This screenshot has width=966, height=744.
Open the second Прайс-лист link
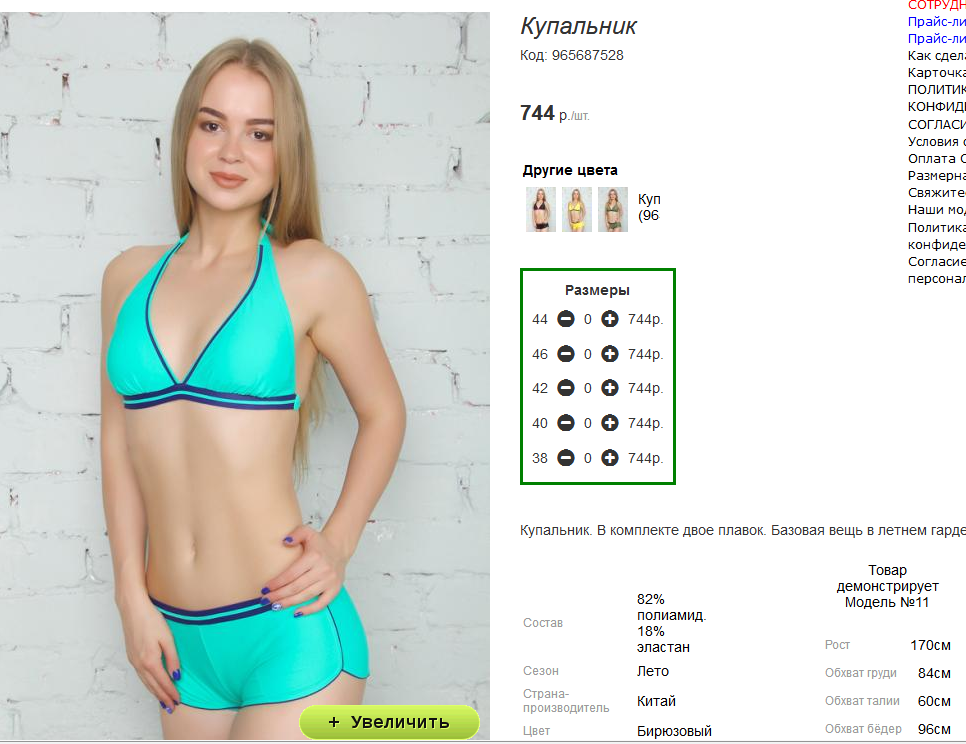[x=936, y=39]
